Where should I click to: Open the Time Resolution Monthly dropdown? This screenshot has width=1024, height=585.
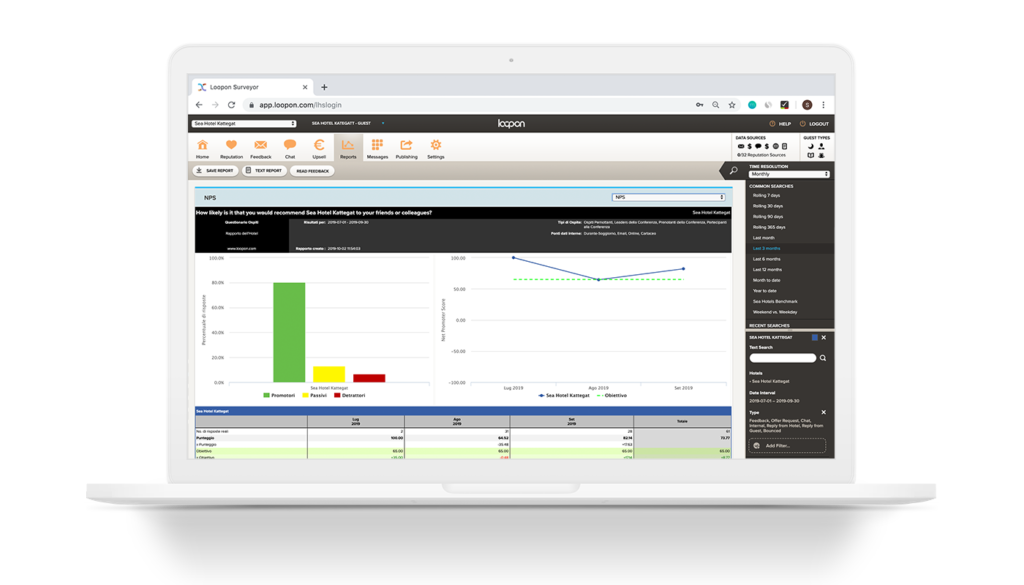[790, 174]
